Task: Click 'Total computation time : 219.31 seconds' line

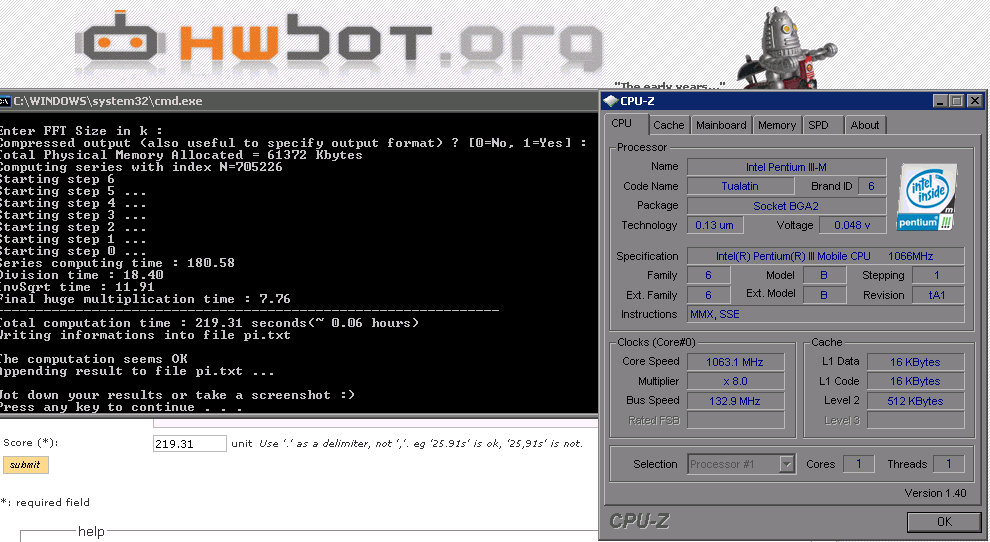Action: pyautogui.click(x=209, y=323)
